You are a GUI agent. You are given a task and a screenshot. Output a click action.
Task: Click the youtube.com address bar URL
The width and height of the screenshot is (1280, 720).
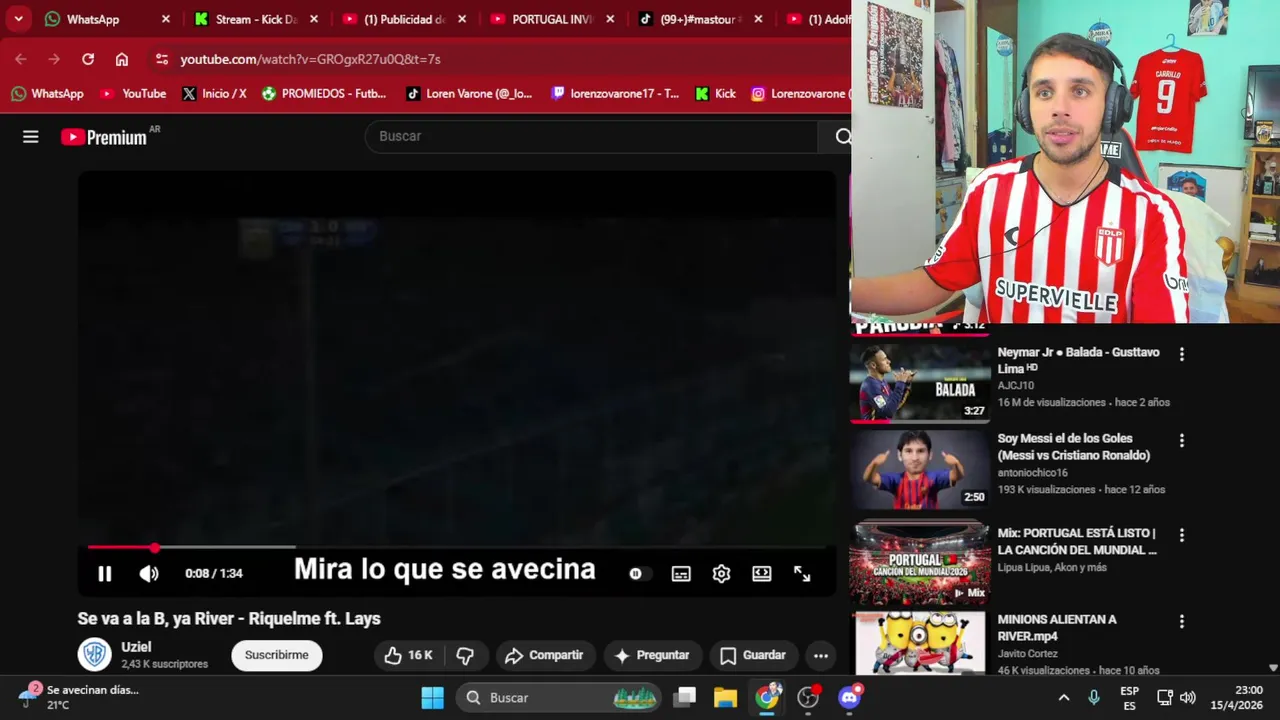click(x=310, y=59)
